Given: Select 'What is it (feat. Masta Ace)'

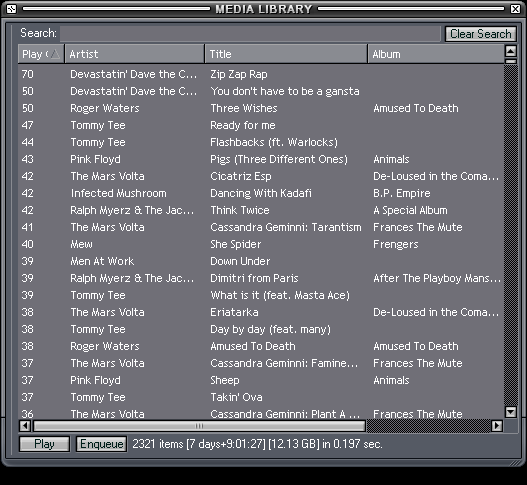Looking at the screenshot, I should tap(280, 295).
